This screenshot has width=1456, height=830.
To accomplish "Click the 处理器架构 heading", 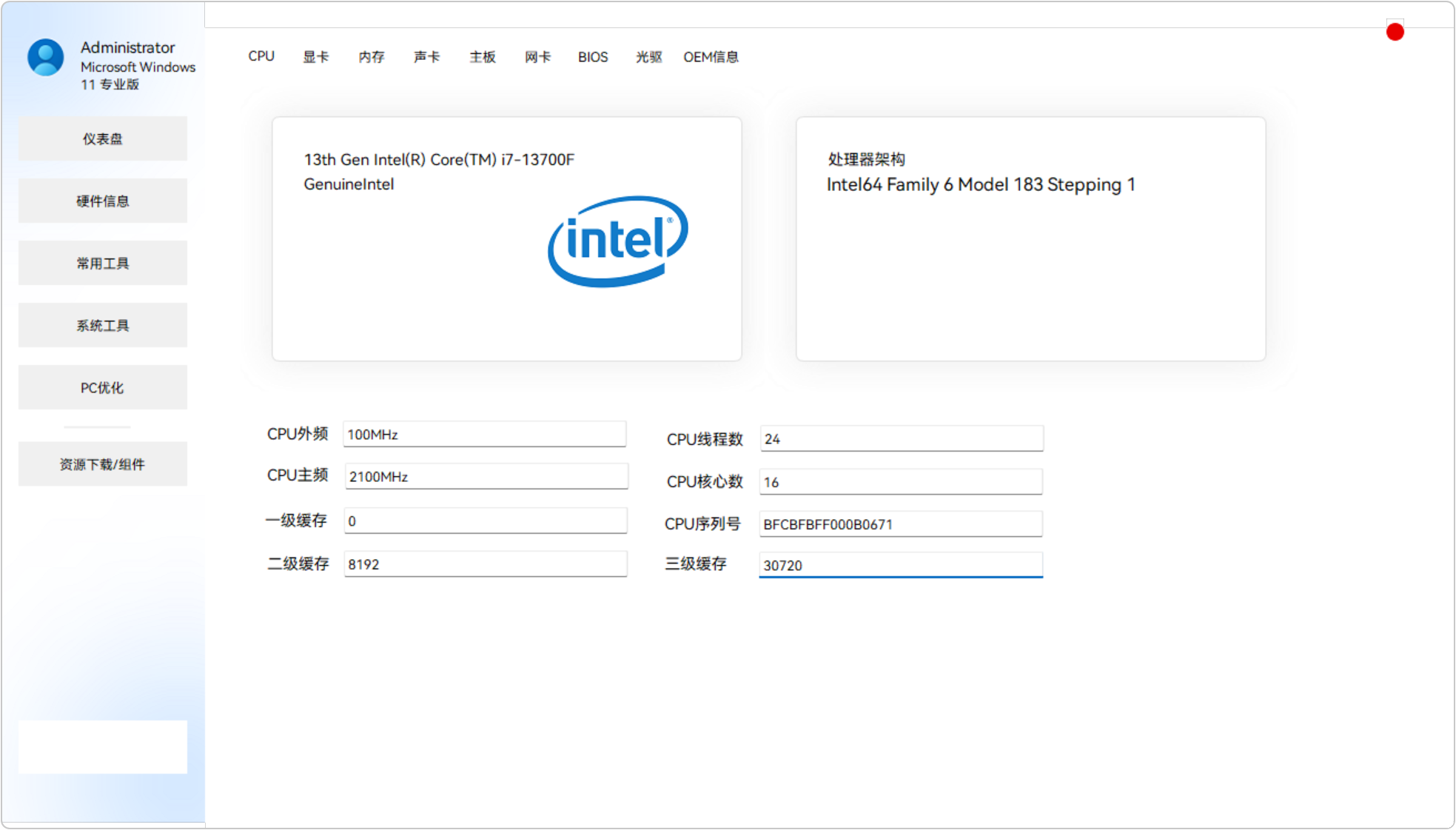I will click(866, 159).
